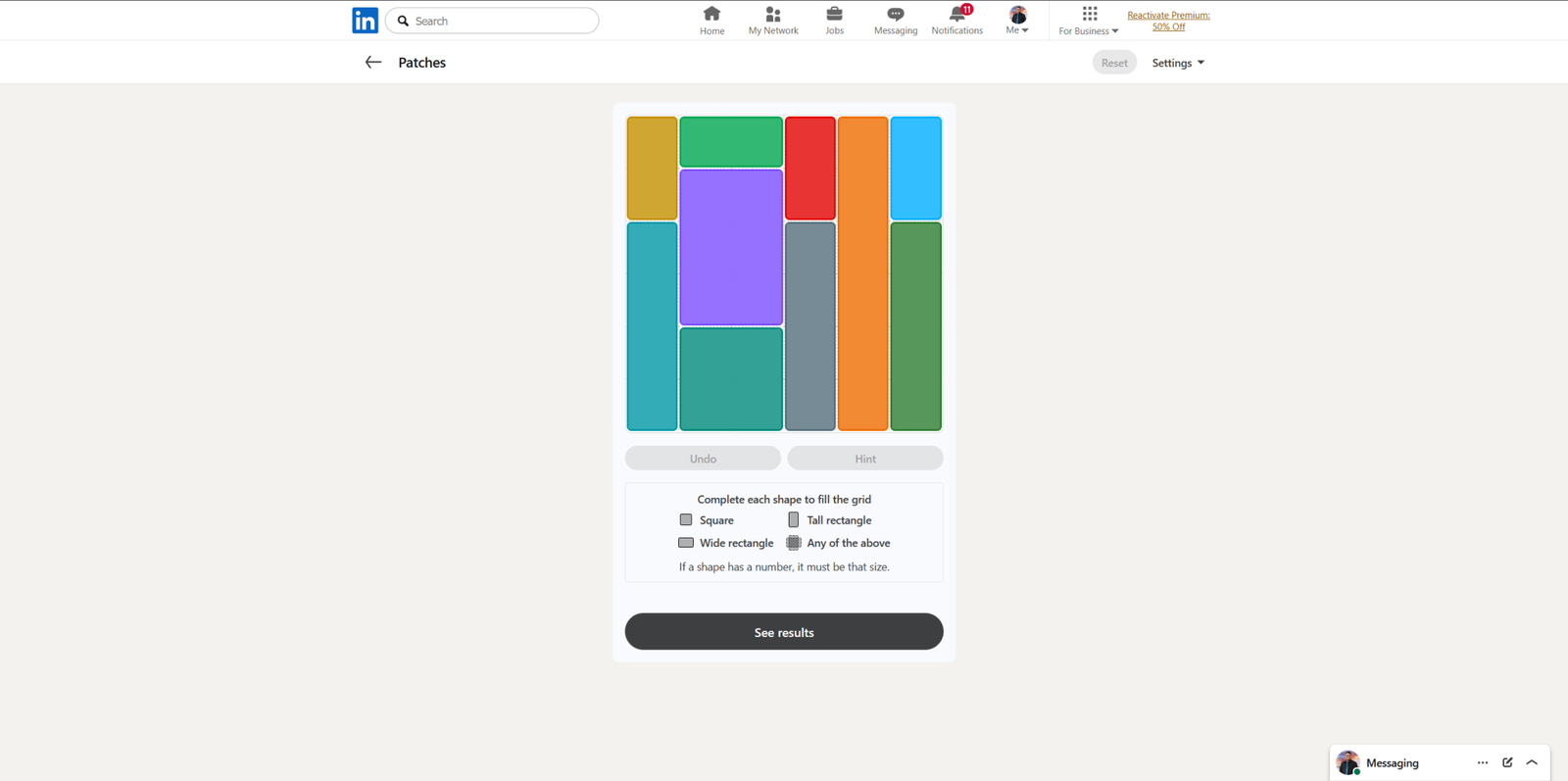Expand the Messaging panel chevron
Image resolution: width=1568 pixels, height=781 pixels.
tap(1532, 762)
